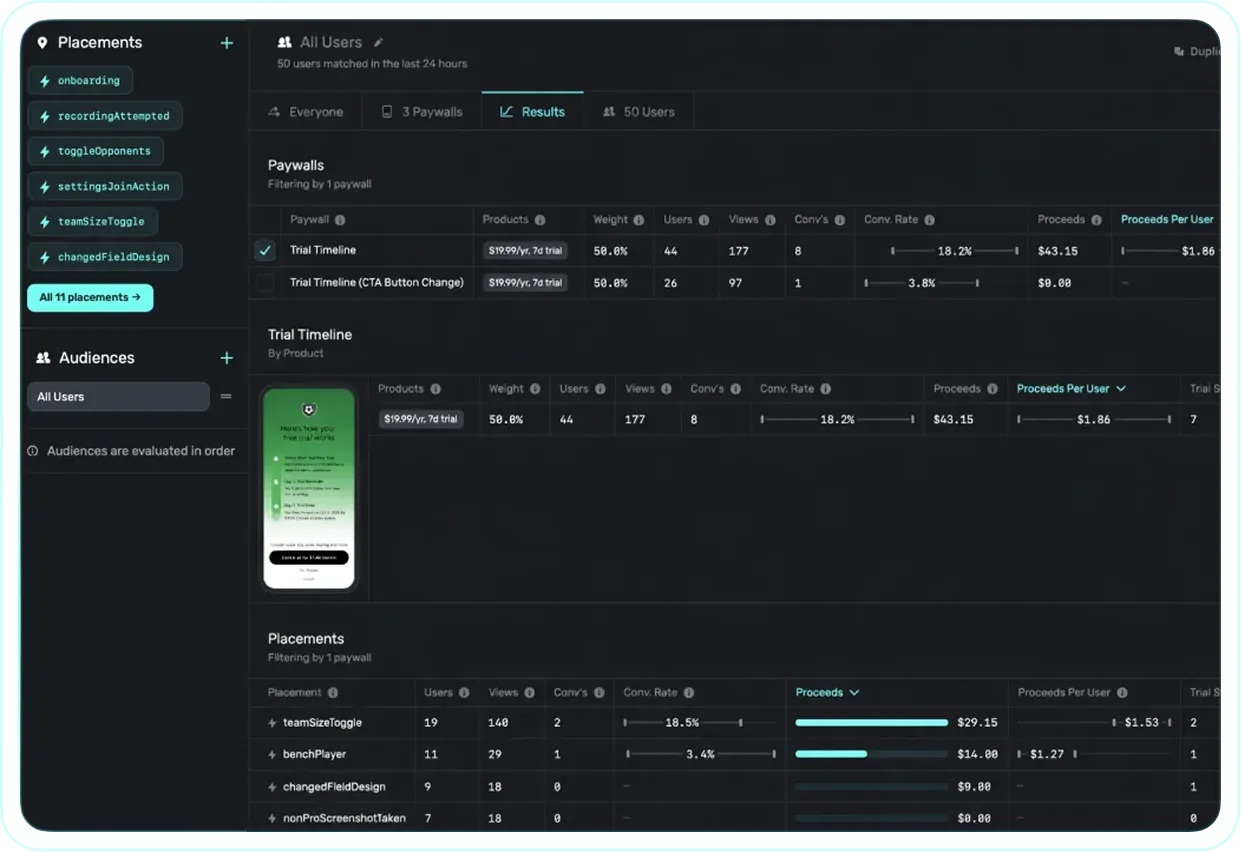Click the pencil edit icon beside All Users
Image resolution: width=1241 pixels, height=852 pixels.
(378, 42)
